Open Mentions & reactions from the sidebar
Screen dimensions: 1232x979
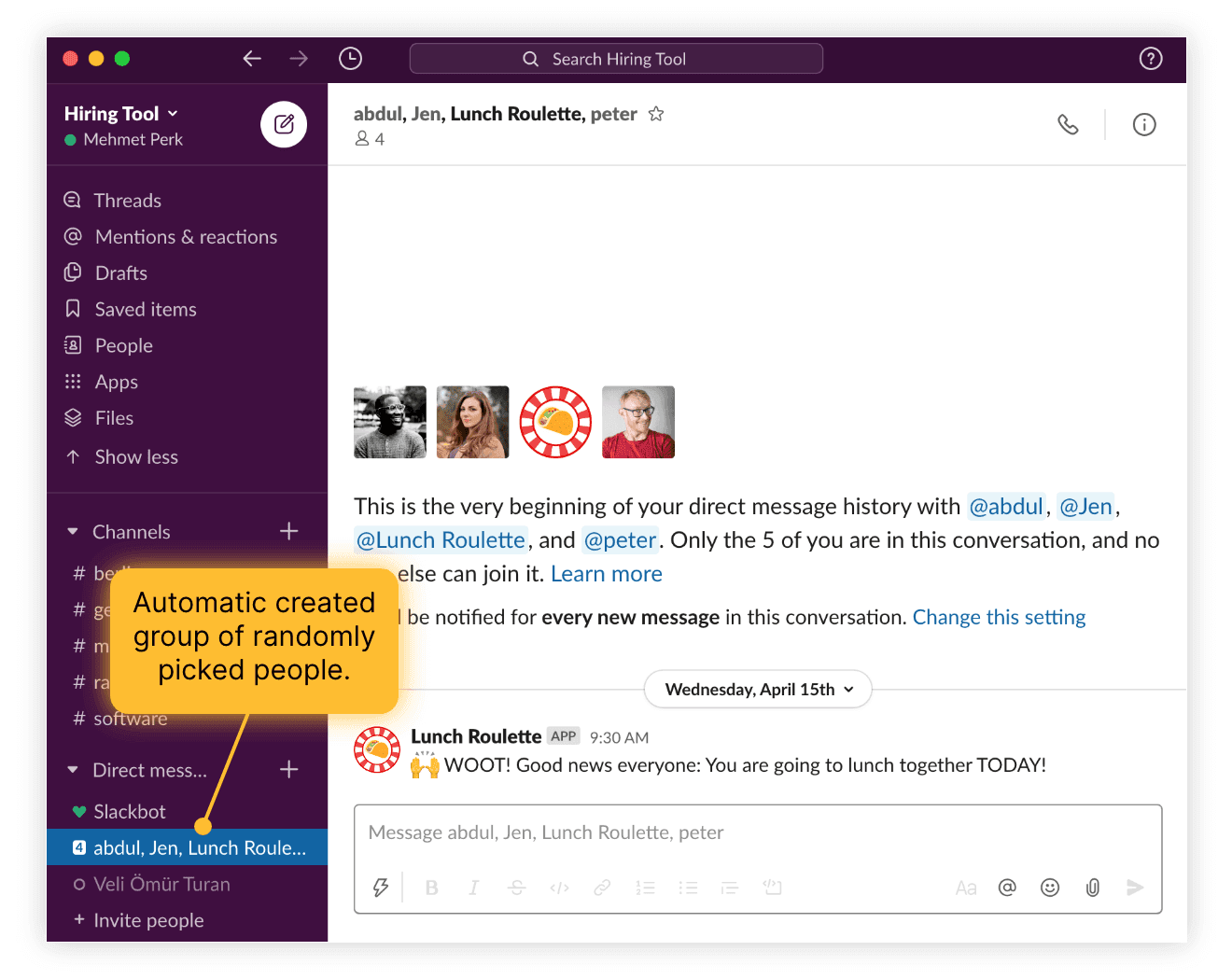186,236
